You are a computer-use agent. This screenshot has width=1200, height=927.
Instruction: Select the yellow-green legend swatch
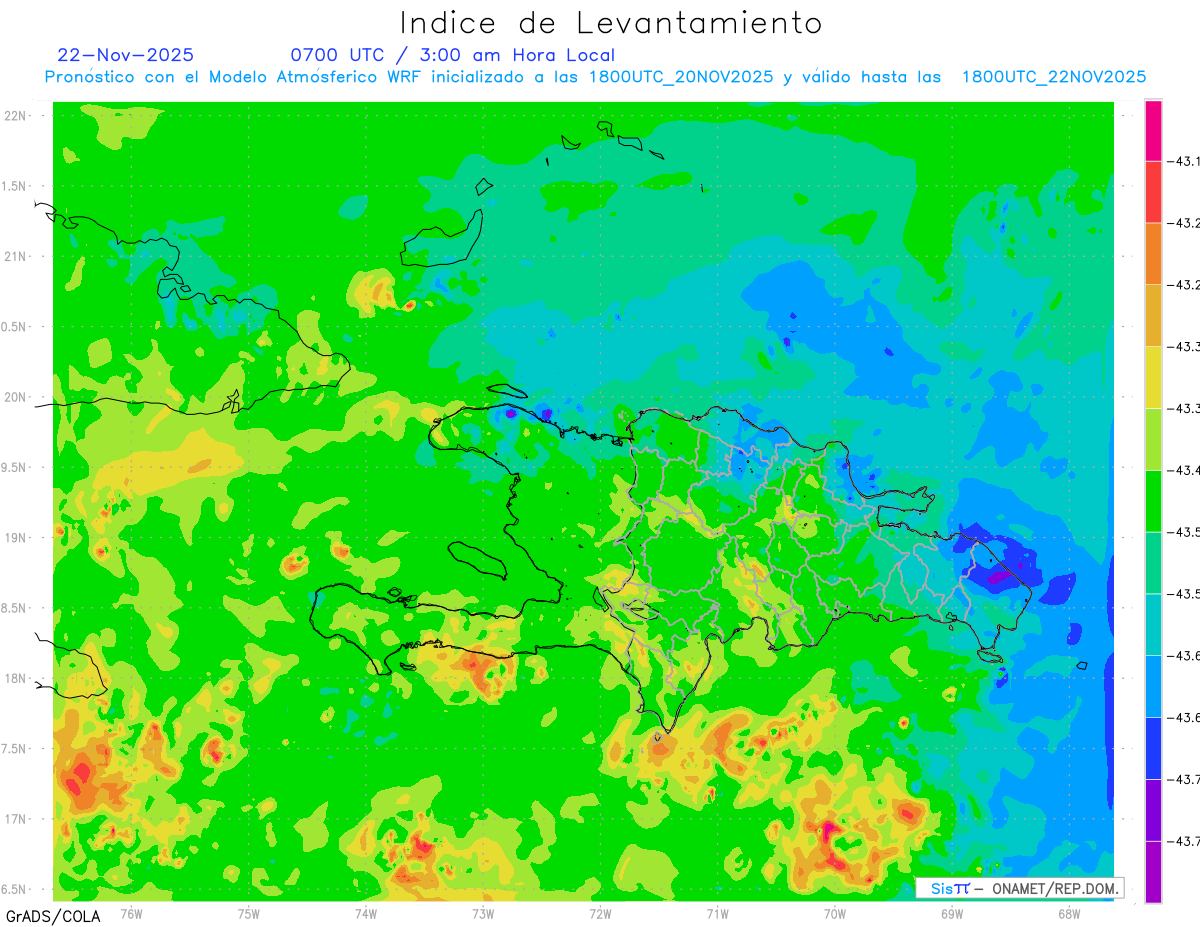1153,439
